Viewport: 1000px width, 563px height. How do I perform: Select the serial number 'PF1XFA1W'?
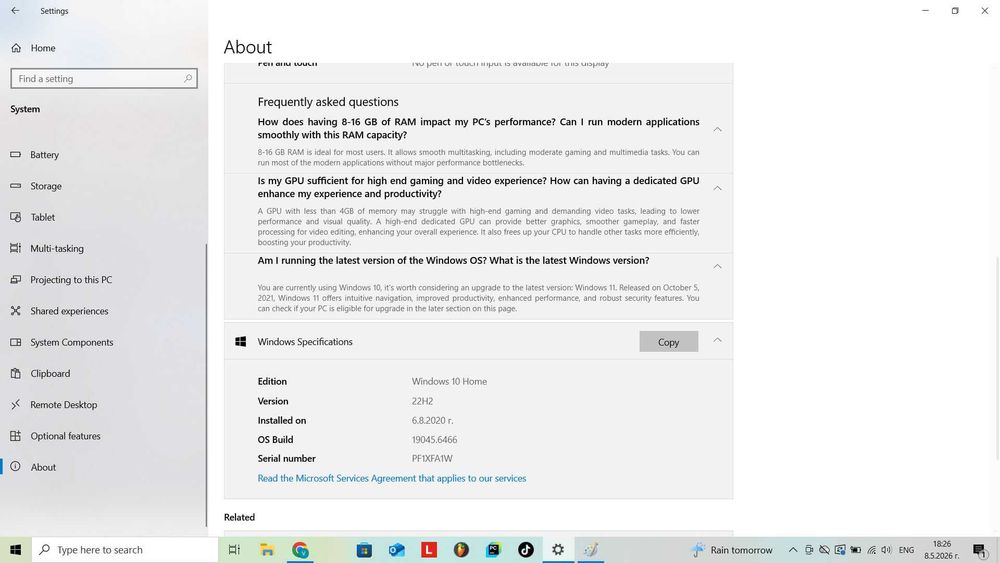pos(432,458)
